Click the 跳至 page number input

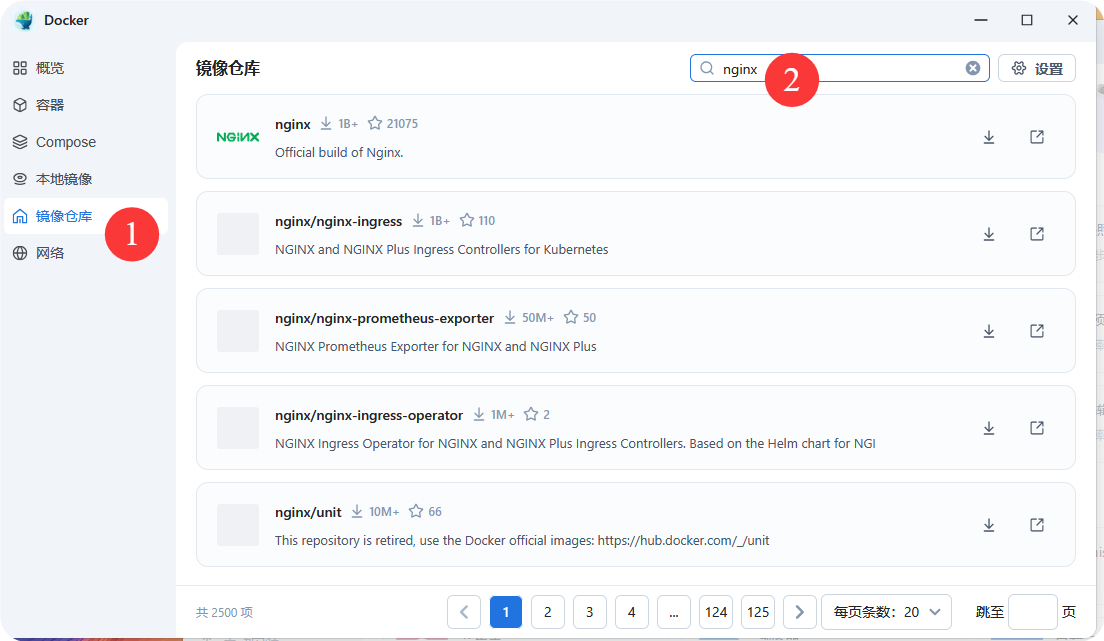point(1032,612)
